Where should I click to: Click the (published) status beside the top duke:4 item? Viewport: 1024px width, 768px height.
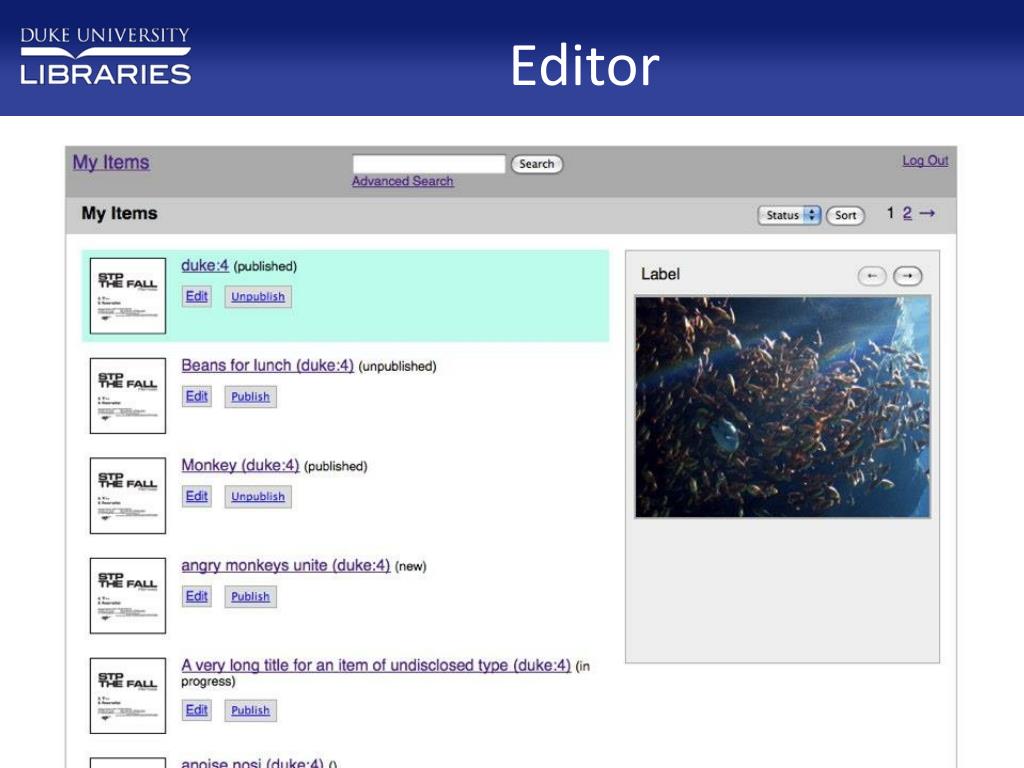pos(265,266)
